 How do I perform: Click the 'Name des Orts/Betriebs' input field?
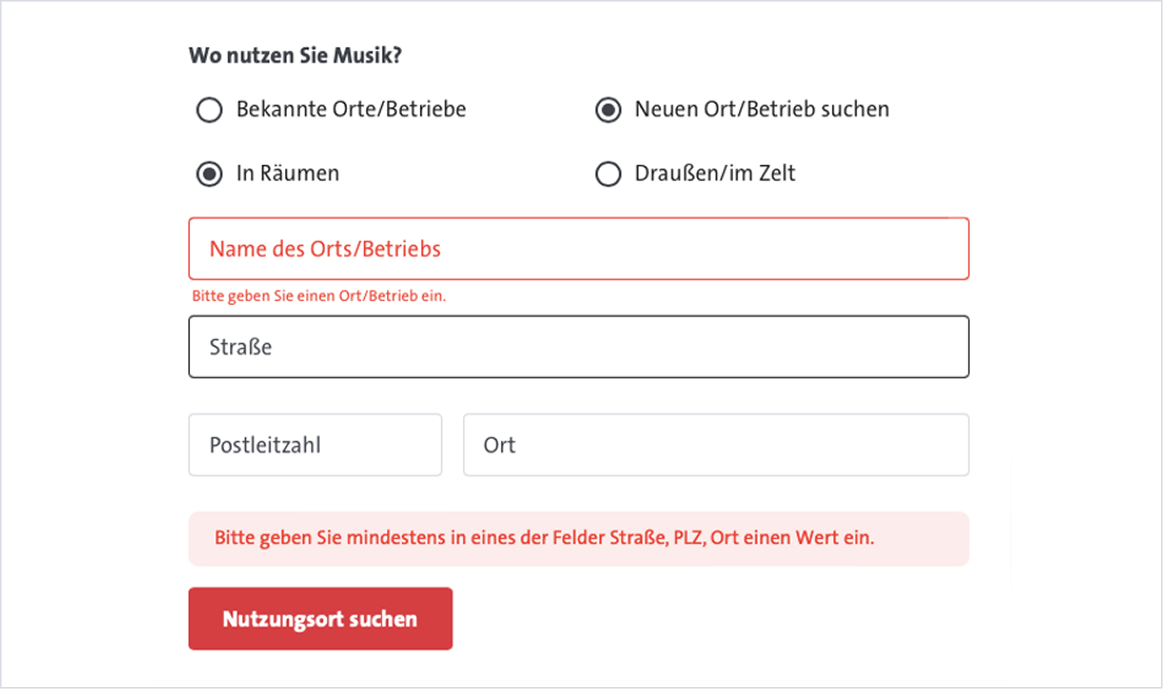point(579,248)
